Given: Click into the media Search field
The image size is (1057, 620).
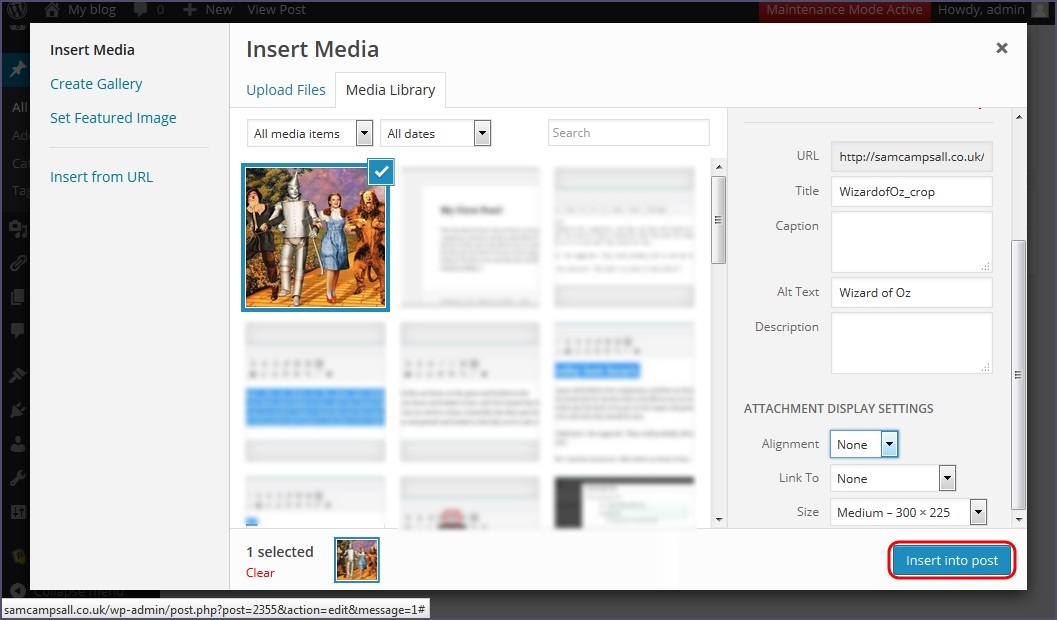Looking at the screenshot, I should tap(628, 133).
